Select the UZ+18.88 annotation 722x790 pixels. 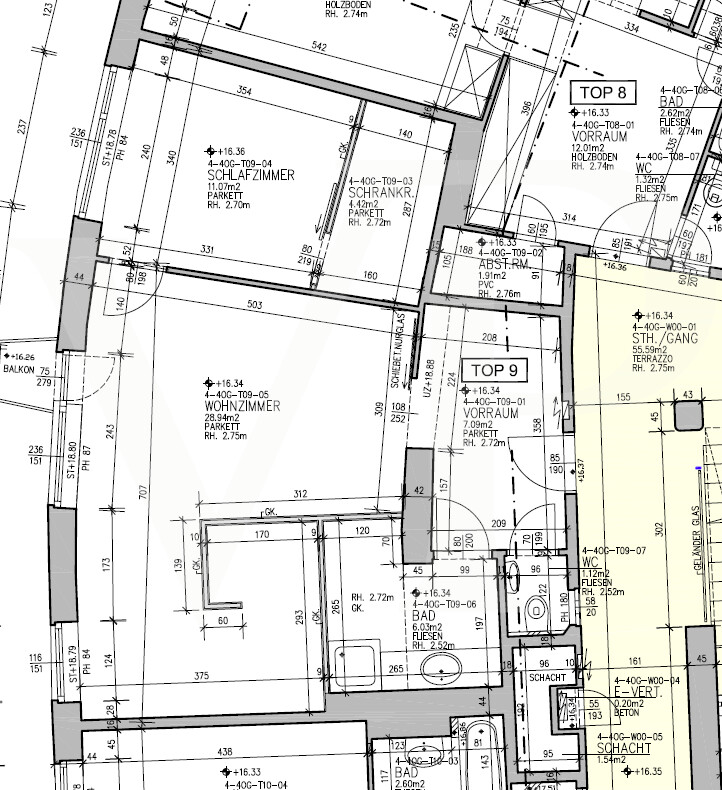coord(429,376)
